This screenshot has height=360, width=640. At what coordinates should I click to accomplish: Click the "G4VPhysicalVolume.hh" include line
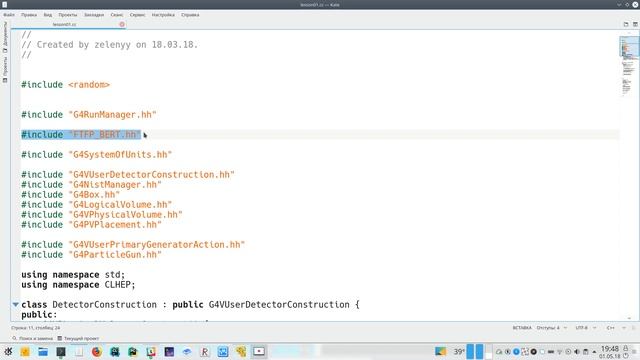[102, 215]
